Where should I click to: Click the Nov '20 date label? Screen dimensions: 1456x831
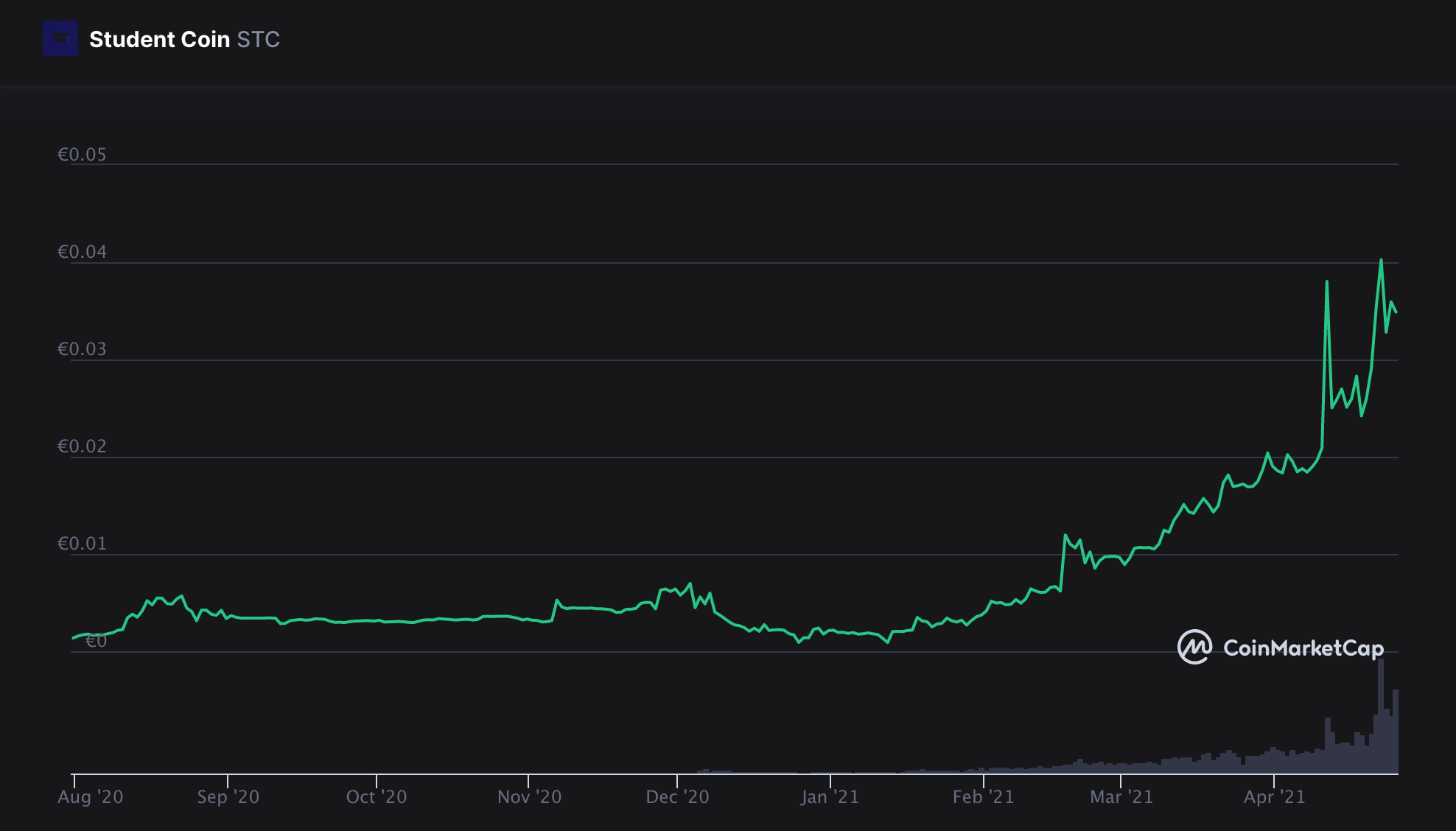click(x=530, y=797)
